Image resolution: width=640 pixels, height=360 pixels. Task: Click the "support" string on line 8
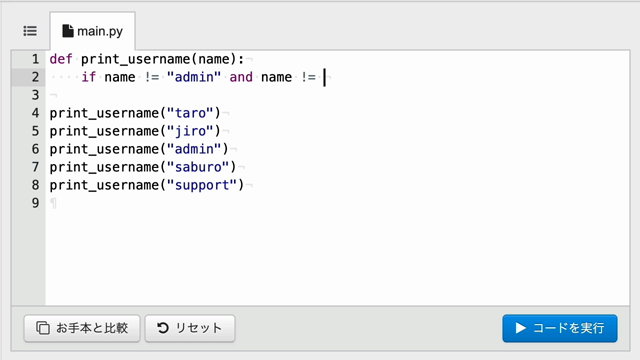click(x=202, y=185)
